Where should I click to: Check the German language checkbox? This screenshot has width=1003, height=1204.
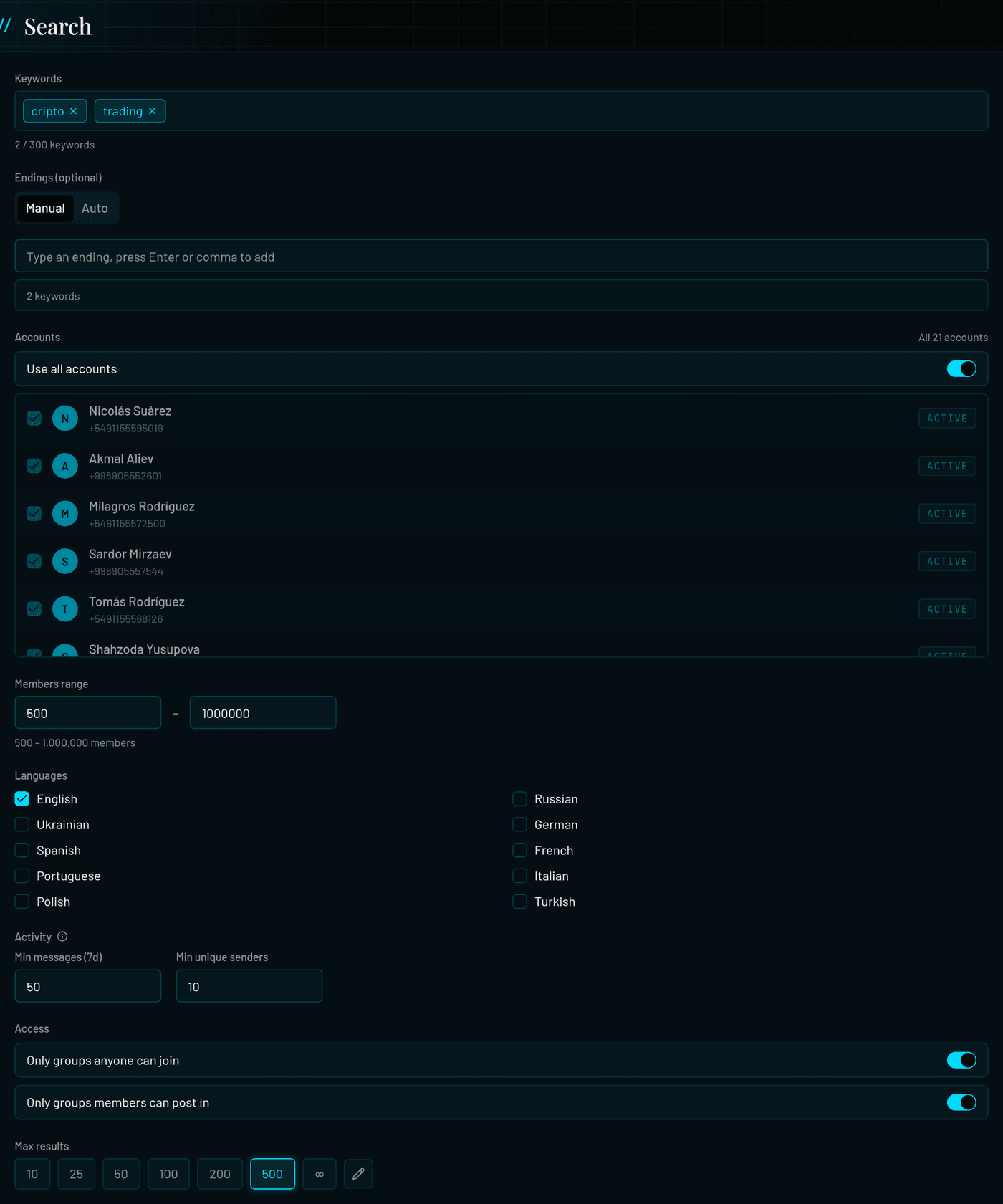[520, 824]
